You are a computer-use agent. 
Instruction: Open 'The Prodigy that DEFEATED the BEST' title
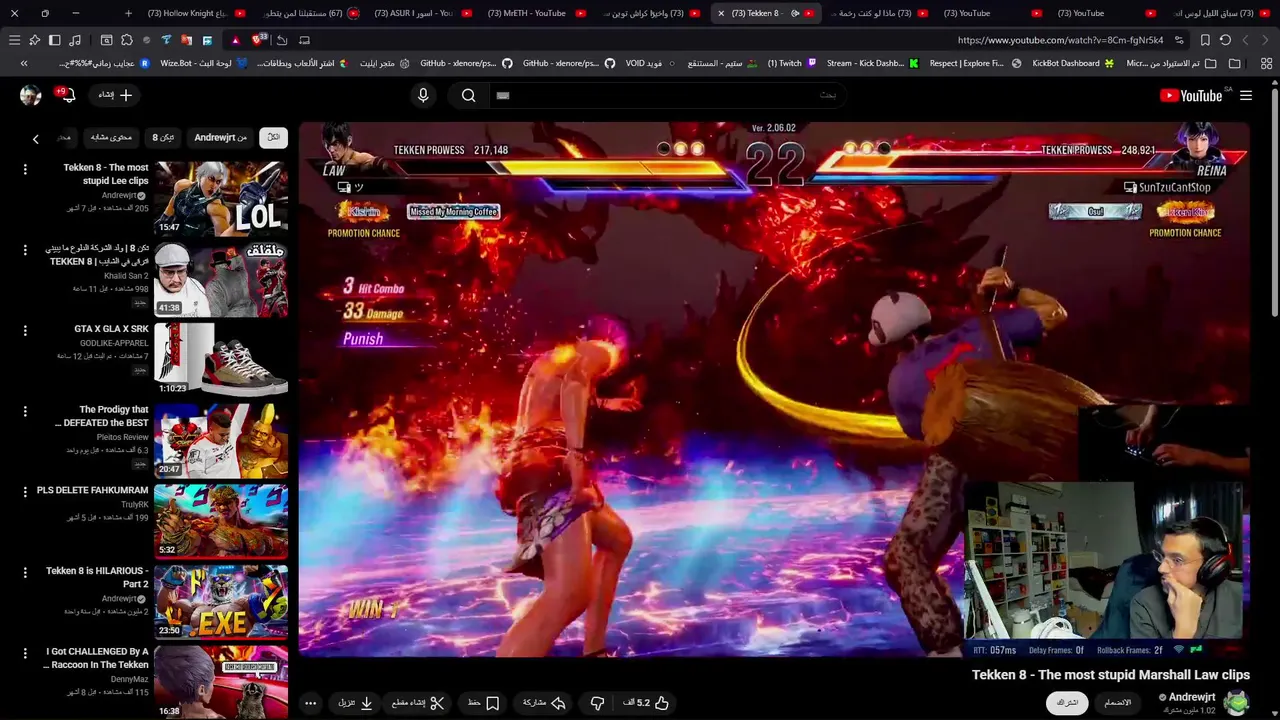(101, 416)
